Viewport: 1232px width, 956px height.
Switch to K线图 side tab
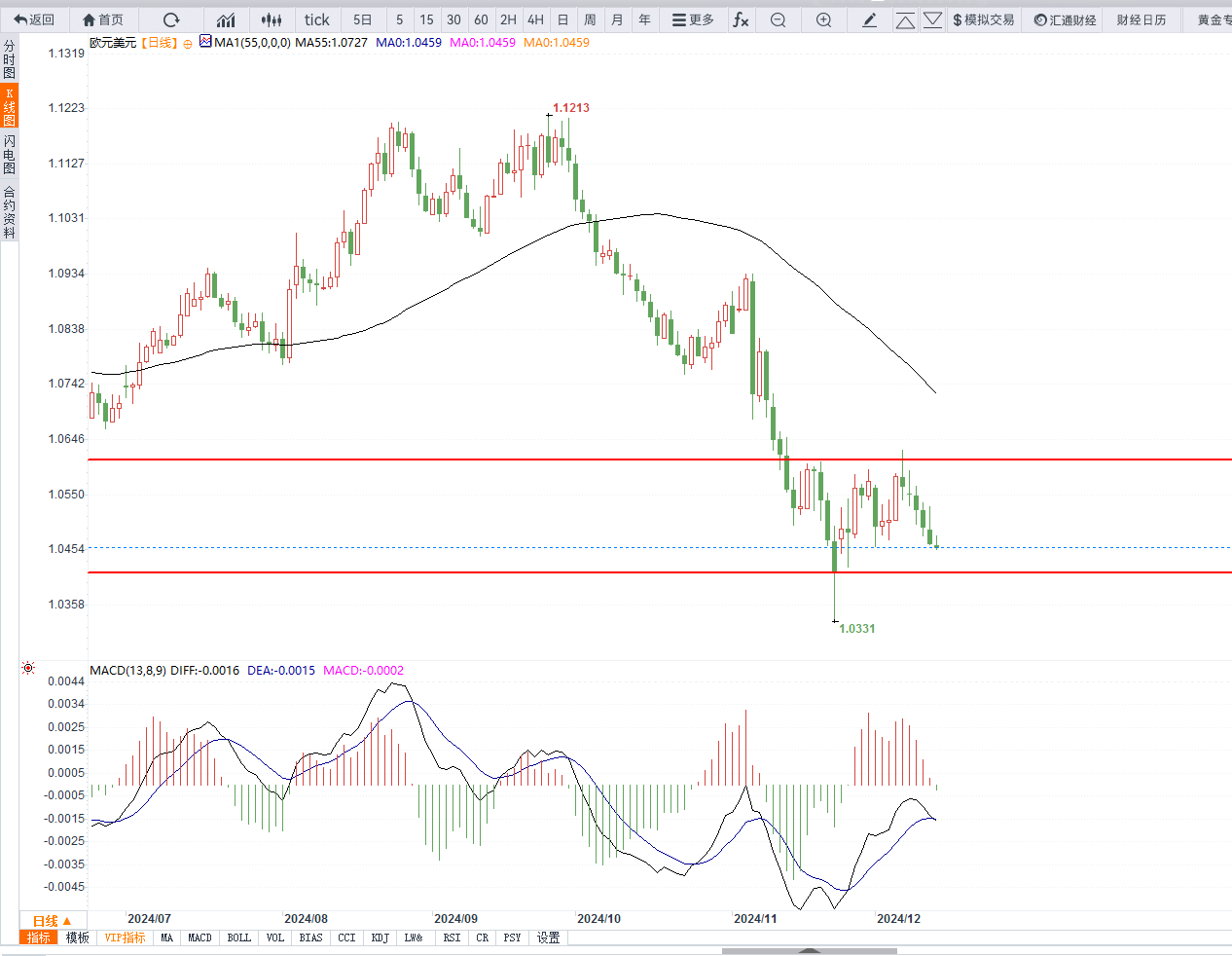(9, 107)
